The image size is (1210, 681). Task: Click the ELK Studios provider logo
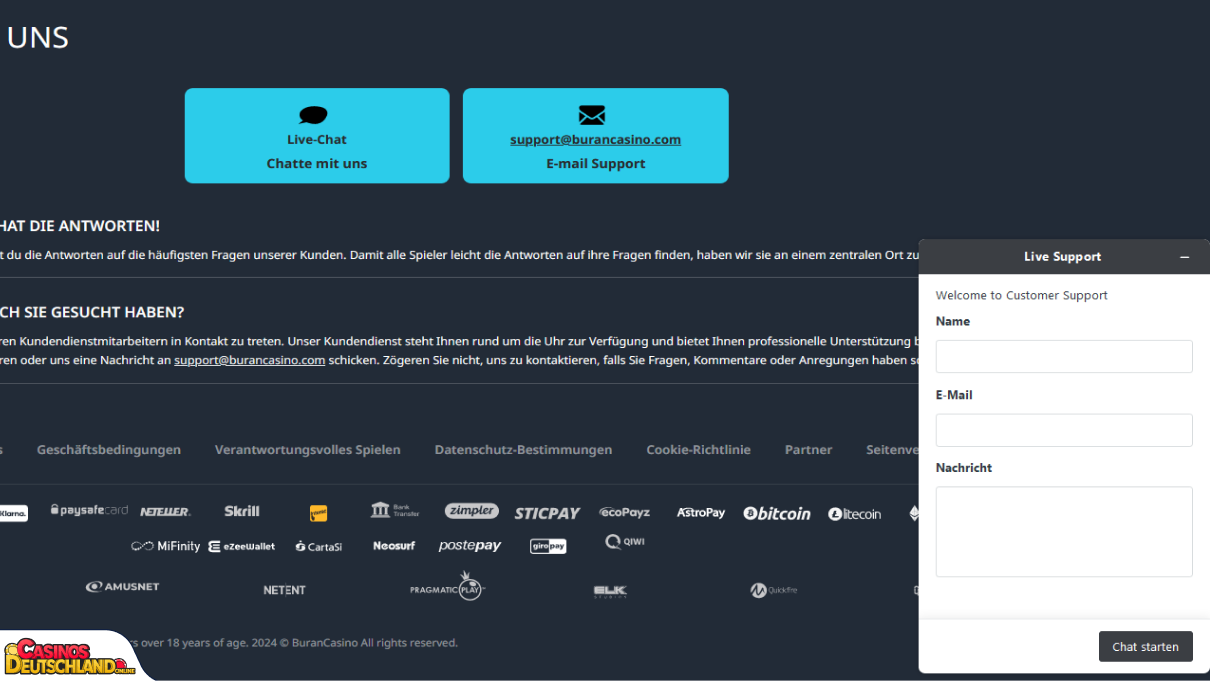610,591
